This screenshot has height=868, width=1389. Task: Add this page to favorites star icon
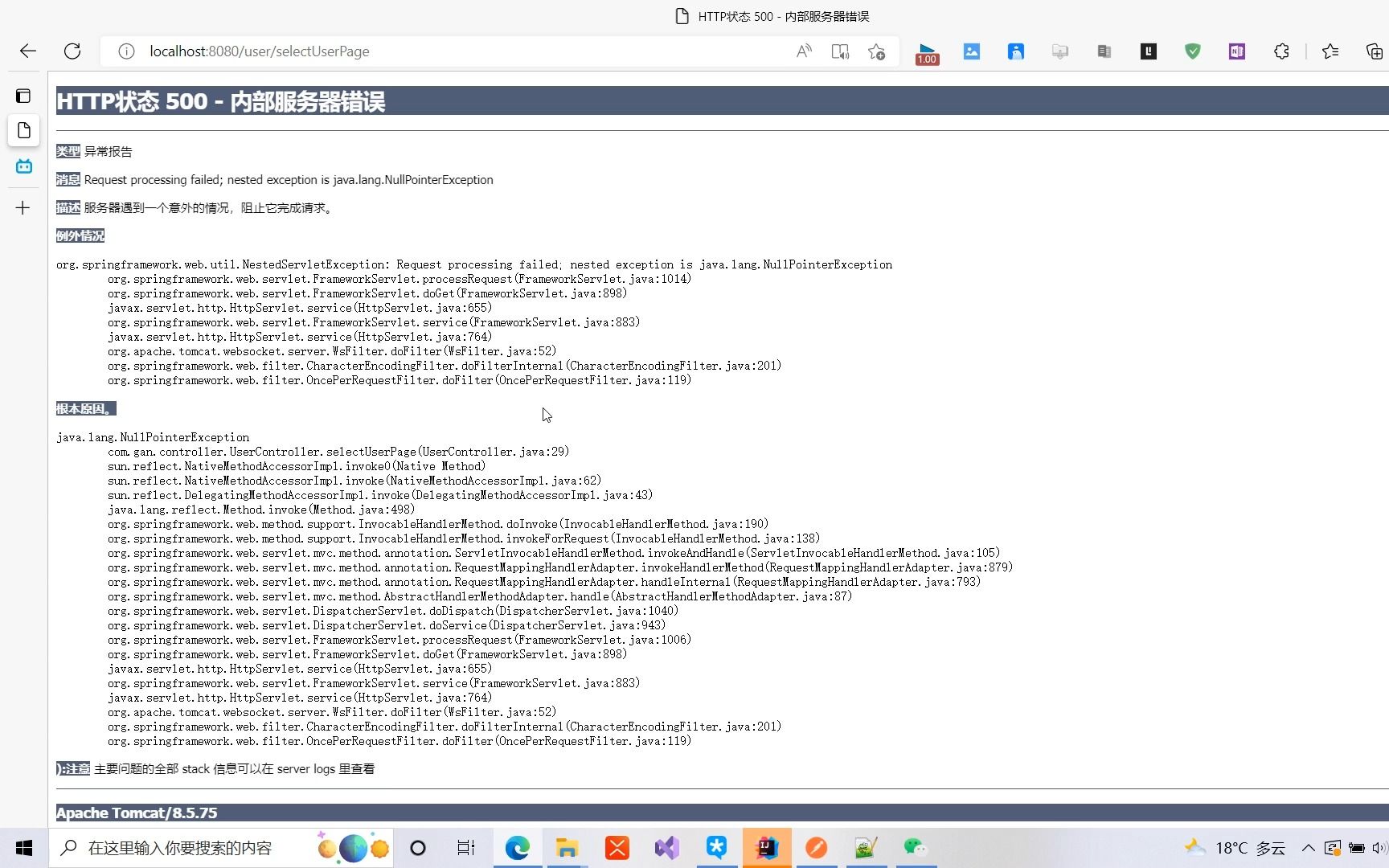[x=876, y=51]
